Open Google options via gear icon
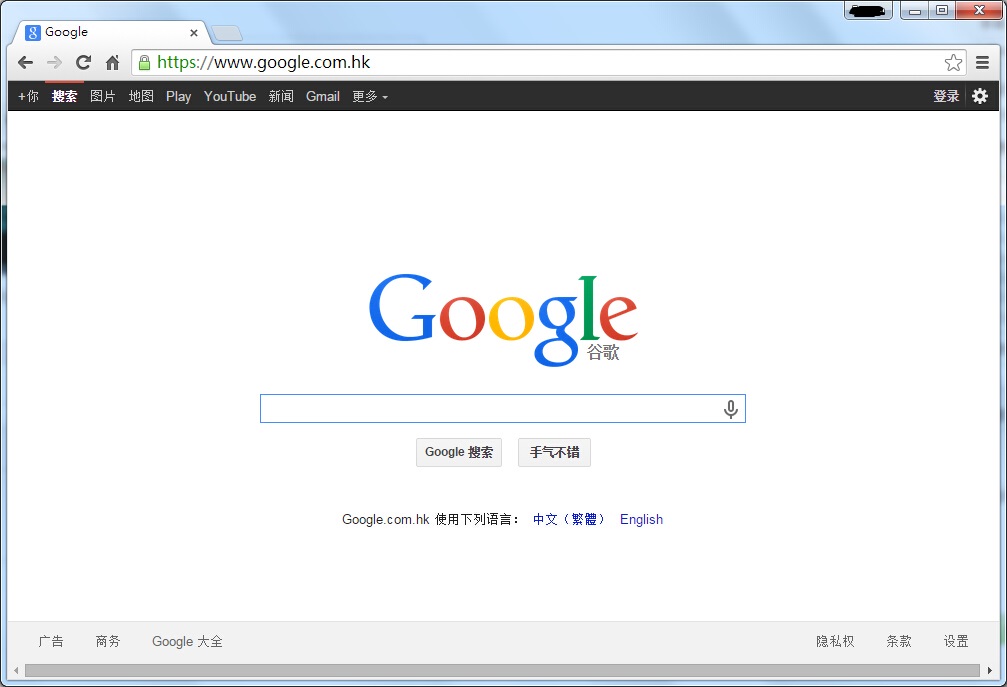This screenshot has height=687, width=1007. pyautogui.click(x=979, y=96)
